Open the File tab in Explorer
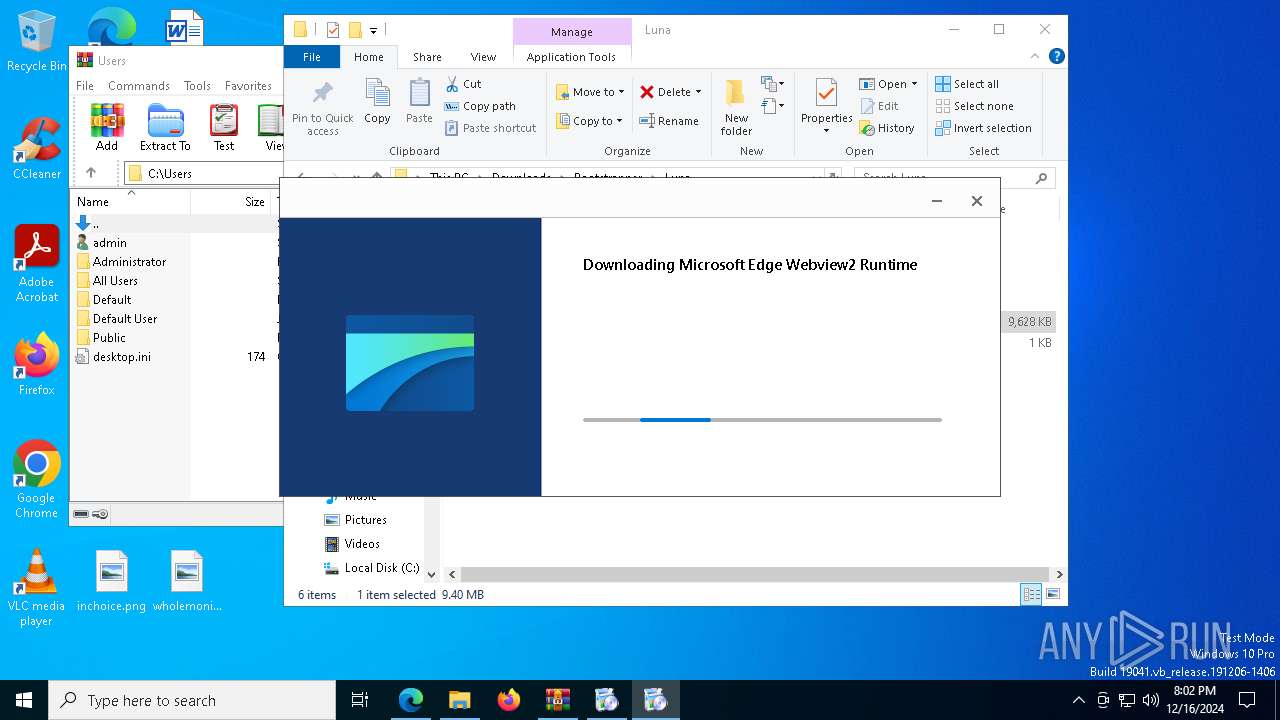The width and height of the screenshot is (1280, 720). point(312,57)
